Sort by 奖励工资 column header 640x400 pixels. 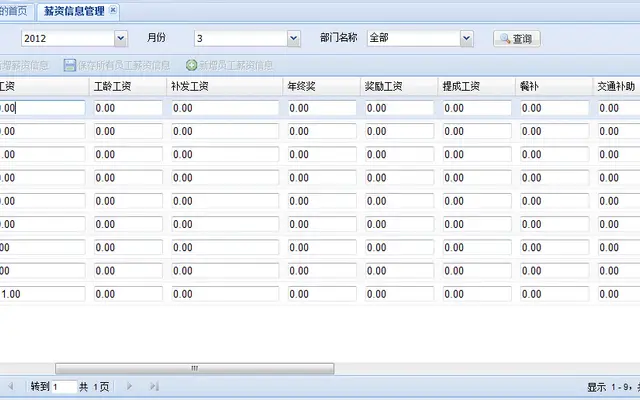point(399,87)
